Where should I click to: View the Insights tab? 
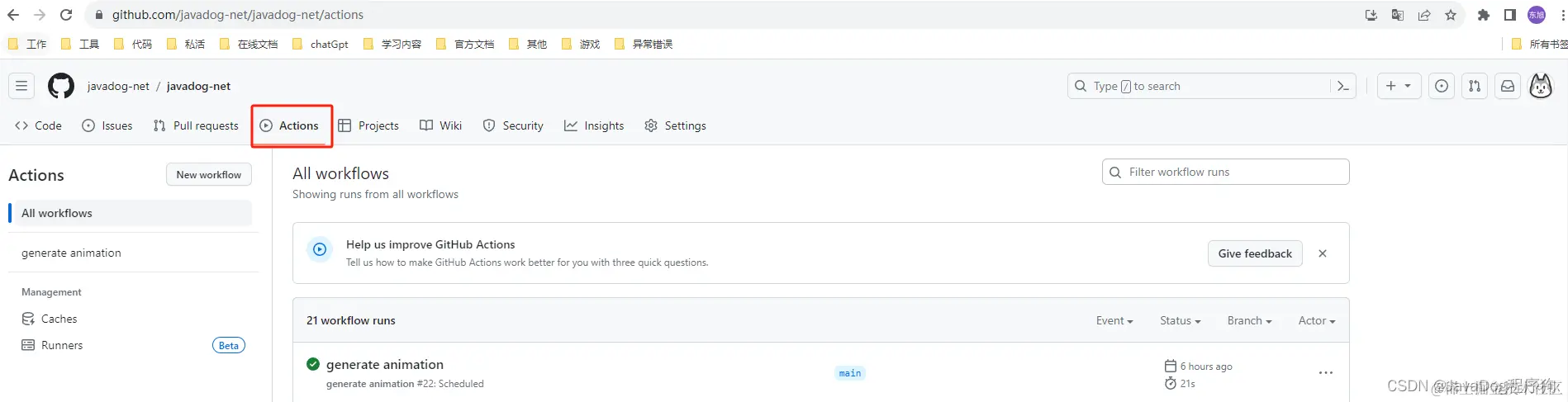pos(594,125)
